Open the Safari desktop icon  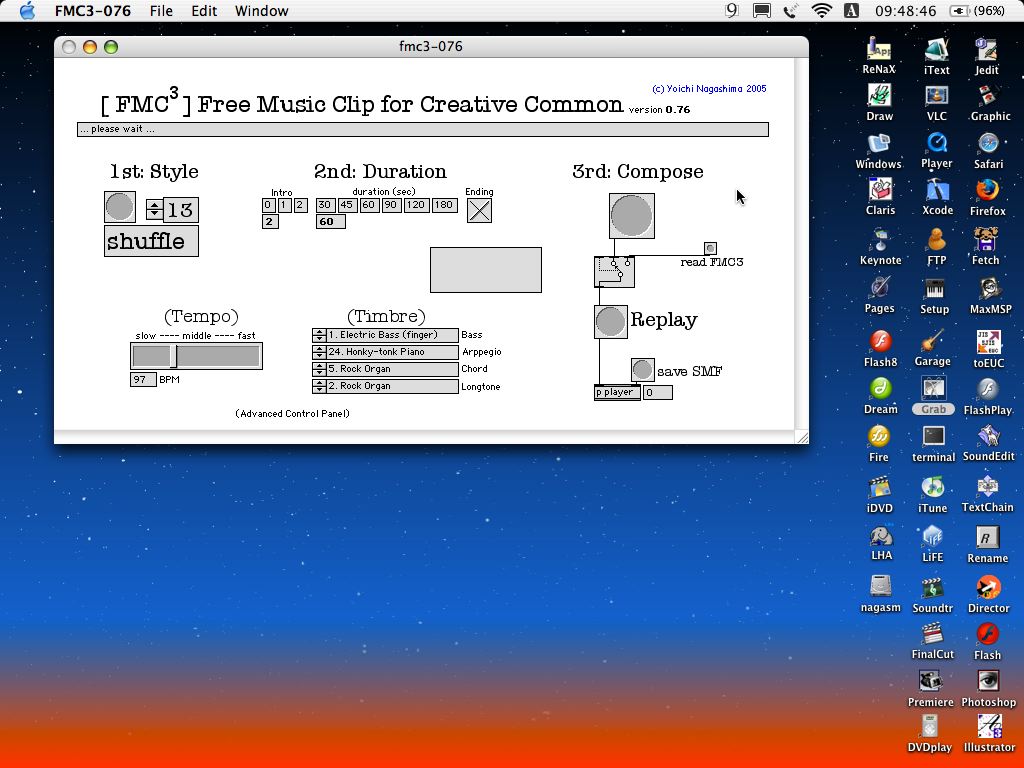coord(988,151)
